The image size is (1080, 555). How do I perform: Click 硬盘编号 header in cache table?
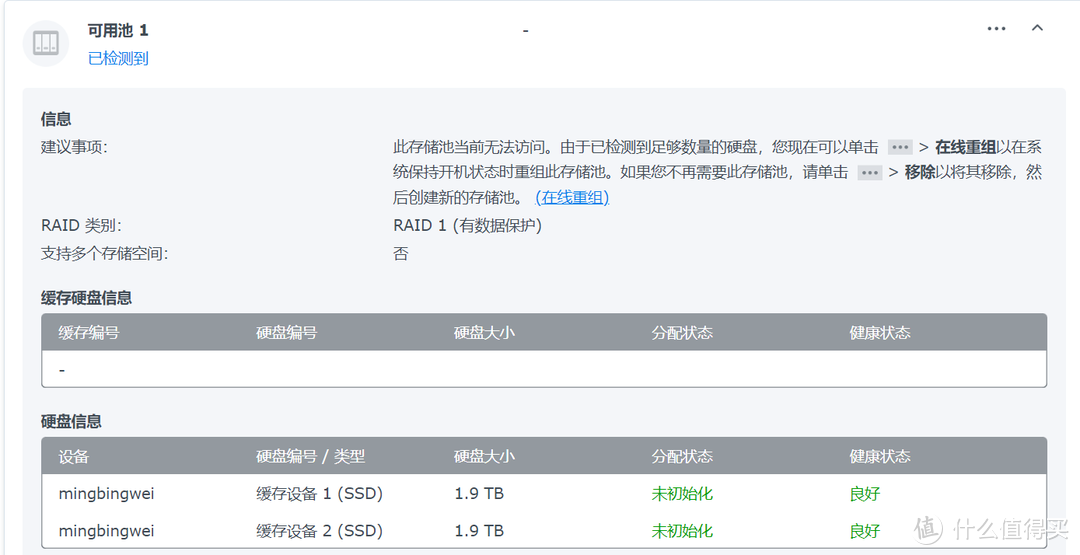coord(287,333)
